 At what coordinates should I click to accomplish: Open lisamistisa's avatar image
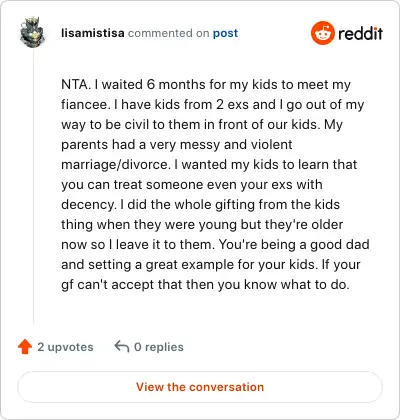(x=32, y=32)
